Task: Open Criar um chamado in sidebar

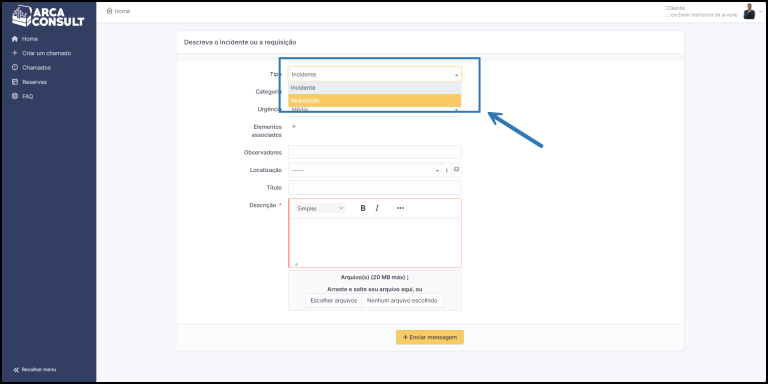Action: tap(42, 53)
